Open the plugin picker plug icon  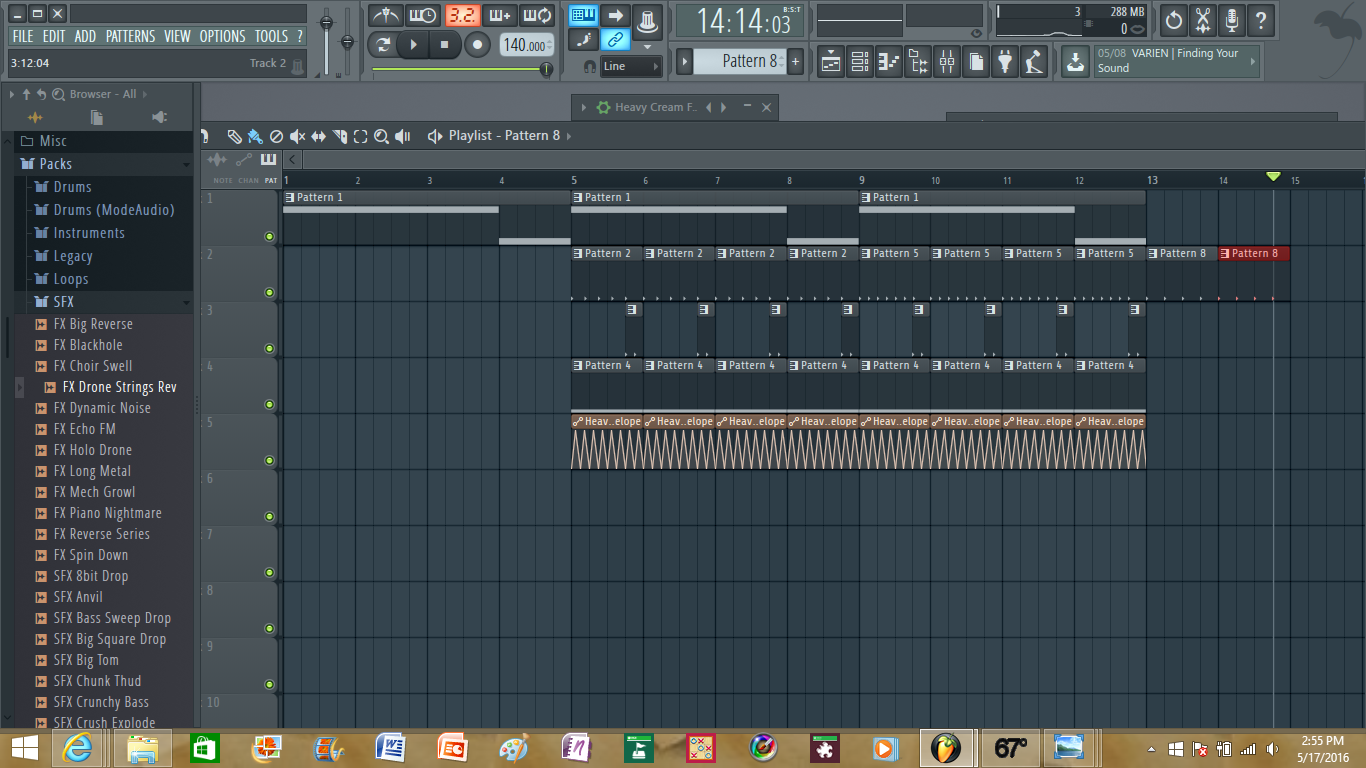pyautogui.click(x=1005, y=62)
